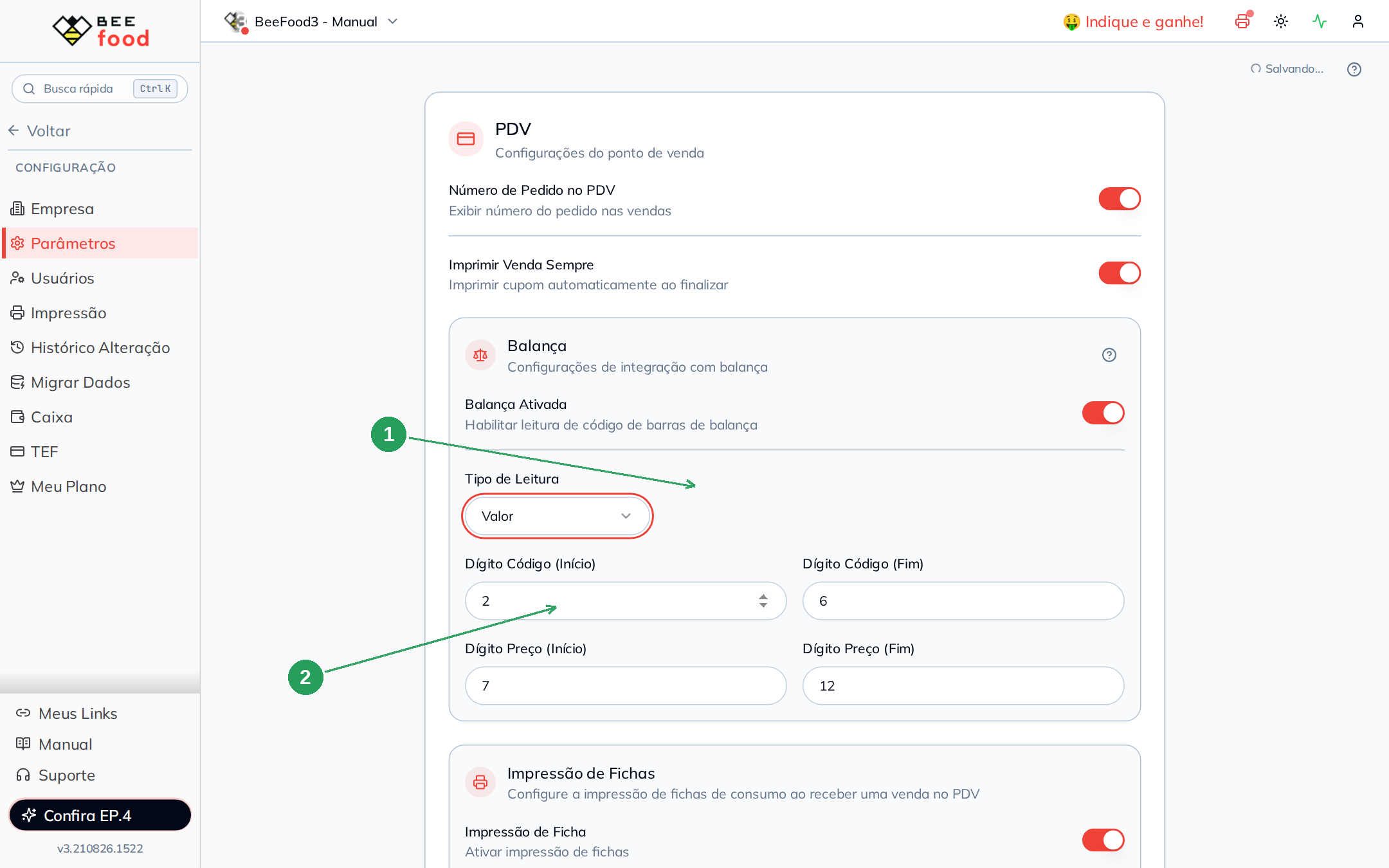Click the BeeFood3 store avatar icon

pyautogui.click(x=236, y=21)
